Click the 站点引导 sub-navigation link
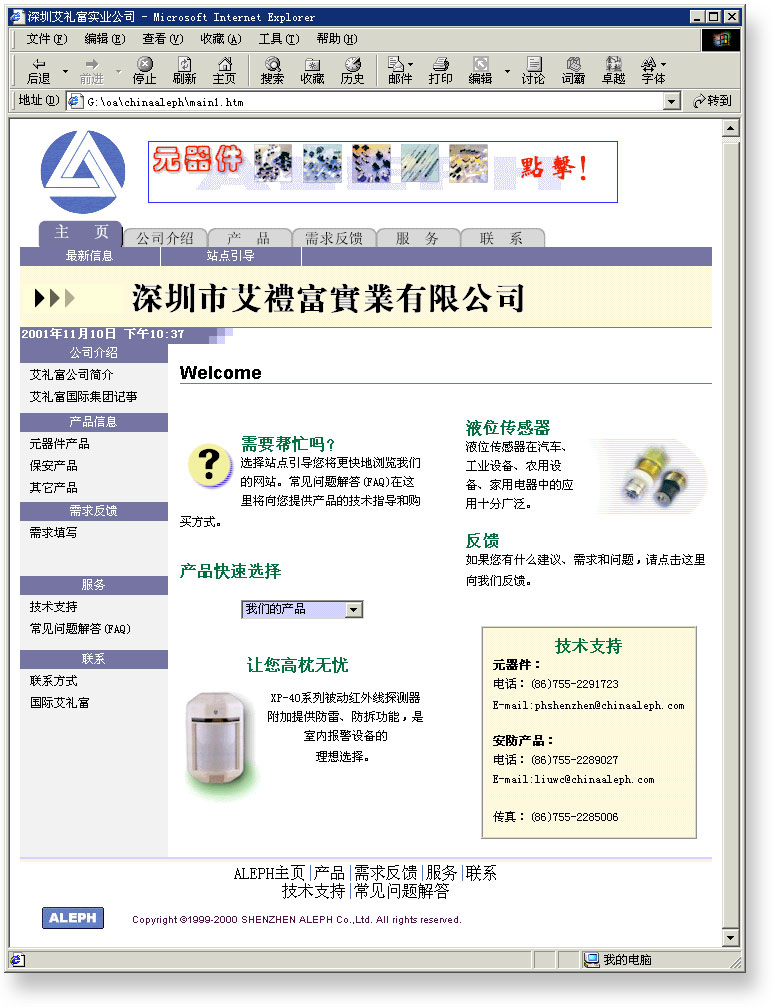Viewport: 777px width, 1007px height. (x=231, y=256)
